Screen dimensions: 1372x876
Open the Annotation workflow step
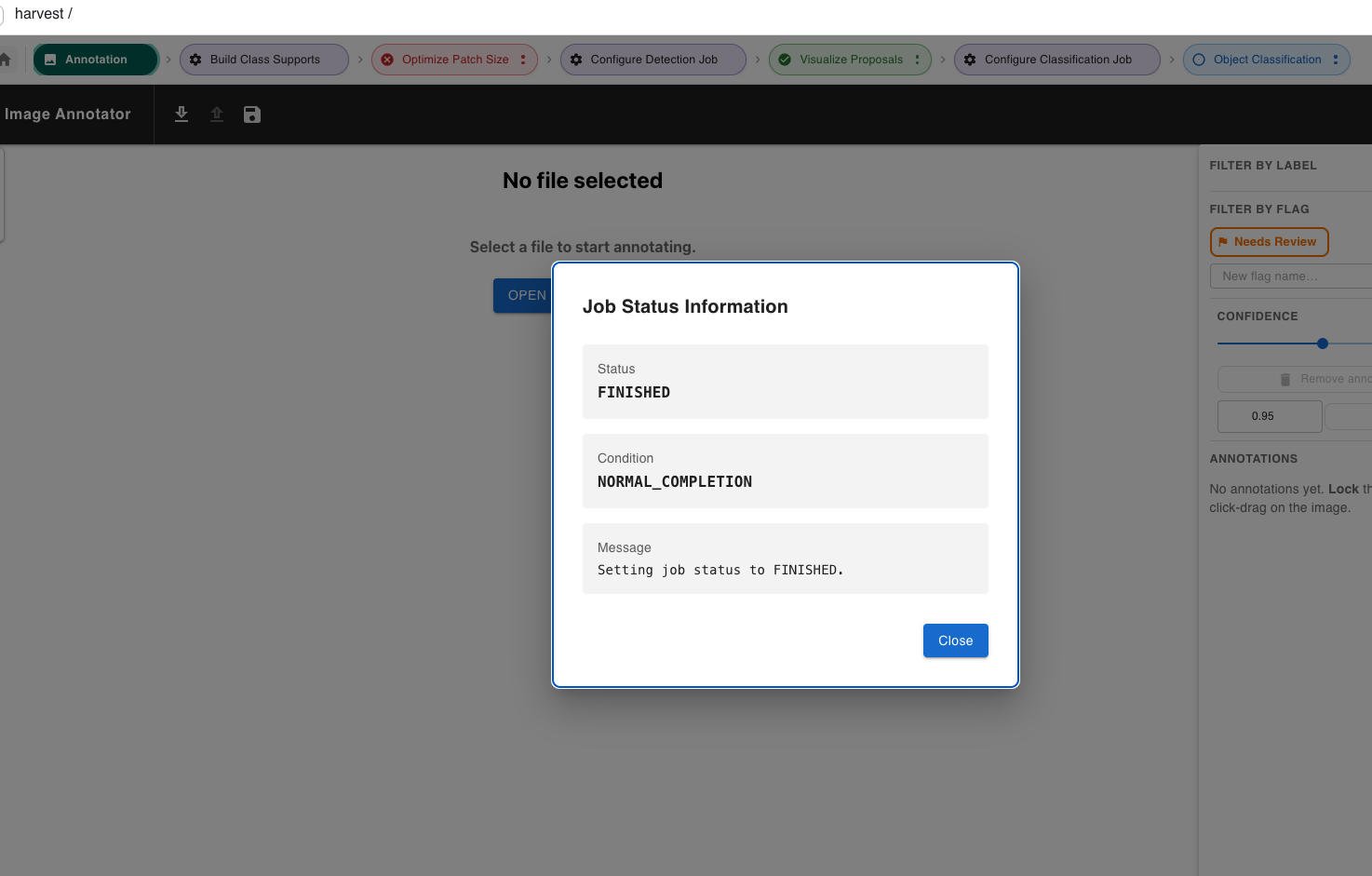(x=96, y=60)
